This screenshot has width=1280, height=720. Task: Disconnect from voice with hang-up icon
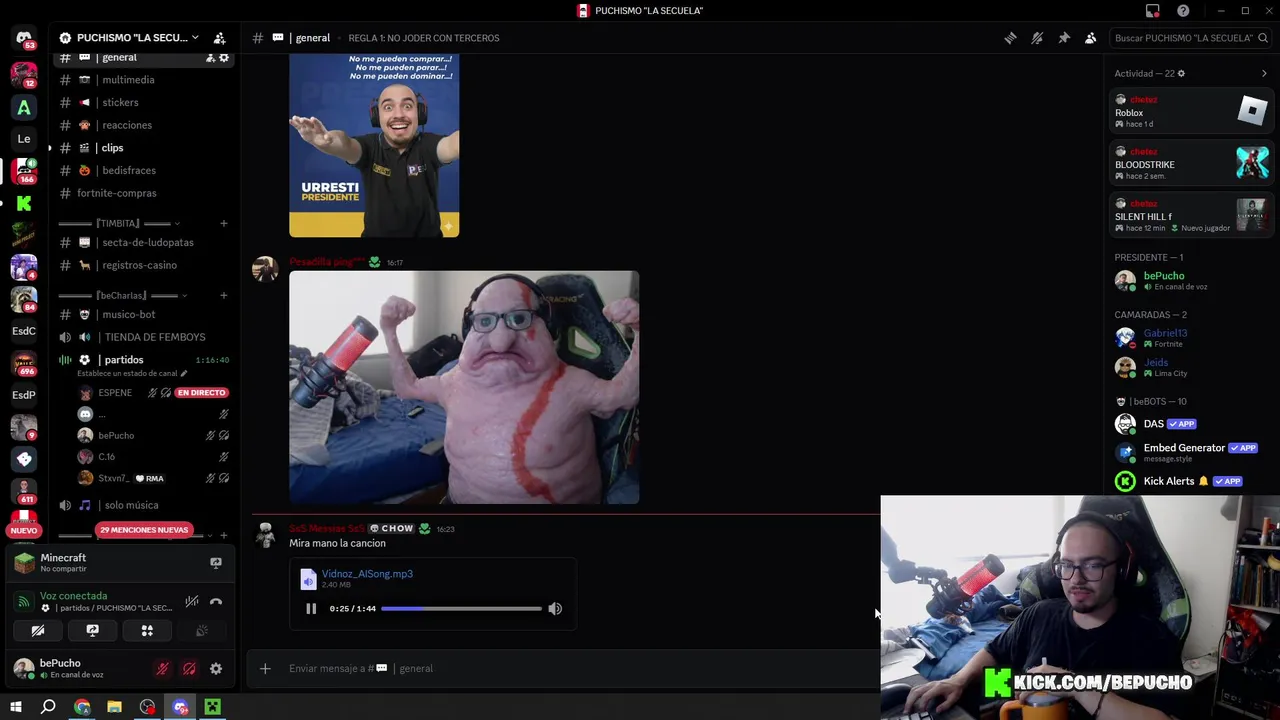pyautogui.click(x=216, y=602)
